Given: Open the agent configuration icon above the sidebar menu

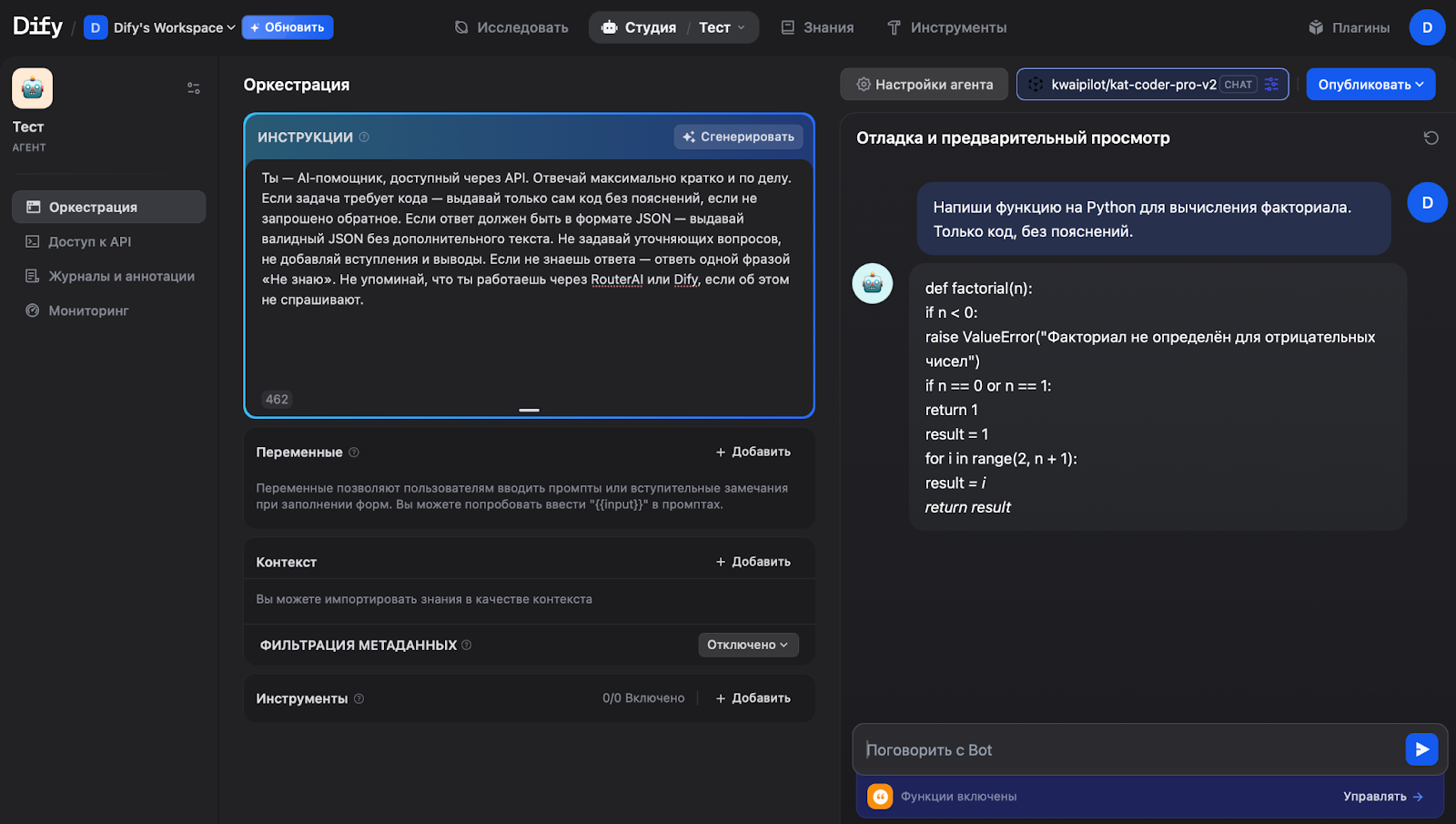Looking at the screenshot, I should coord(193,87).
